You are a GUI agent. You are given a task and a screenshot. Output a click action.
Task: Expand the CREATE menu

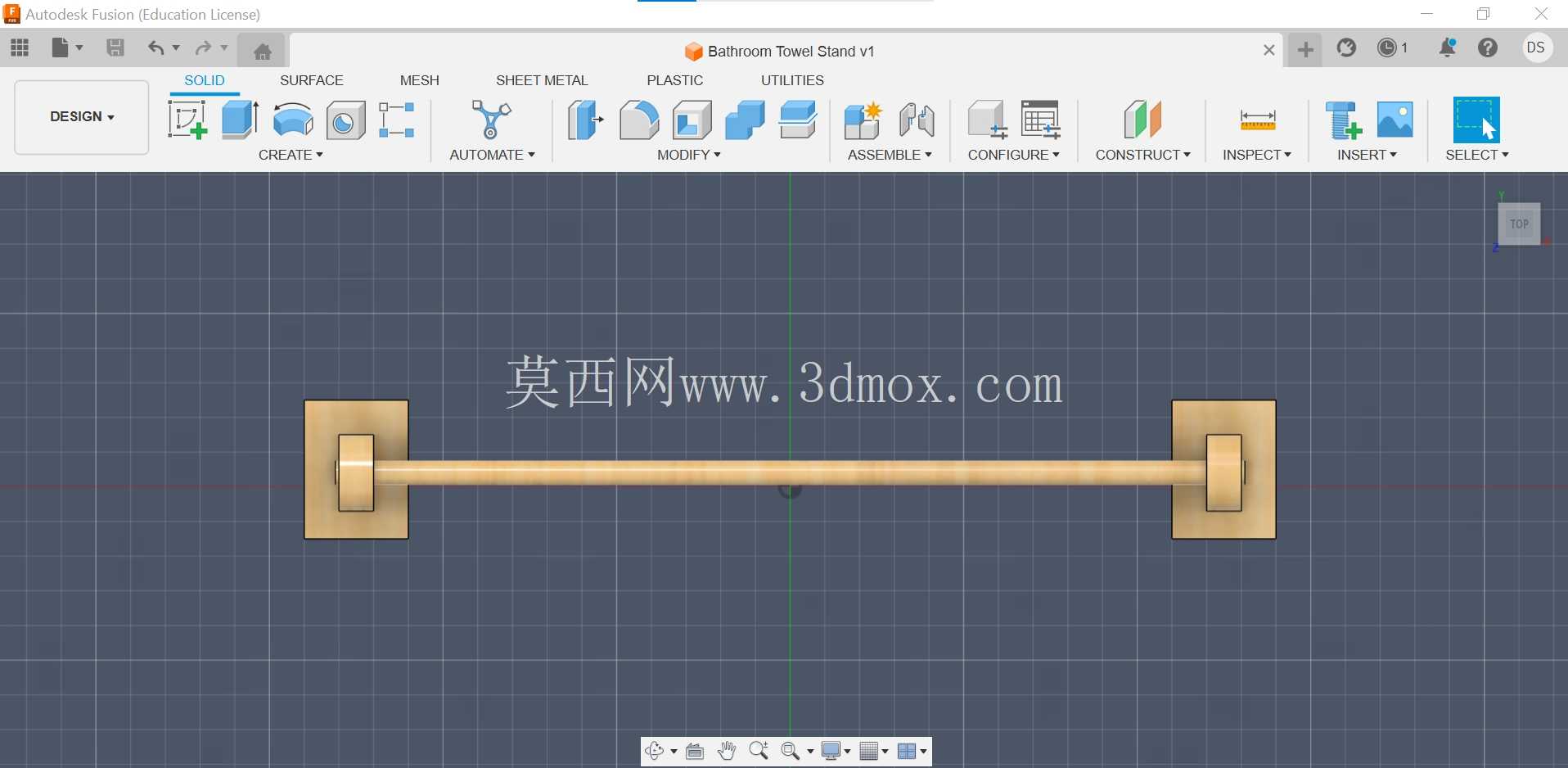click(x=291, y=155)
